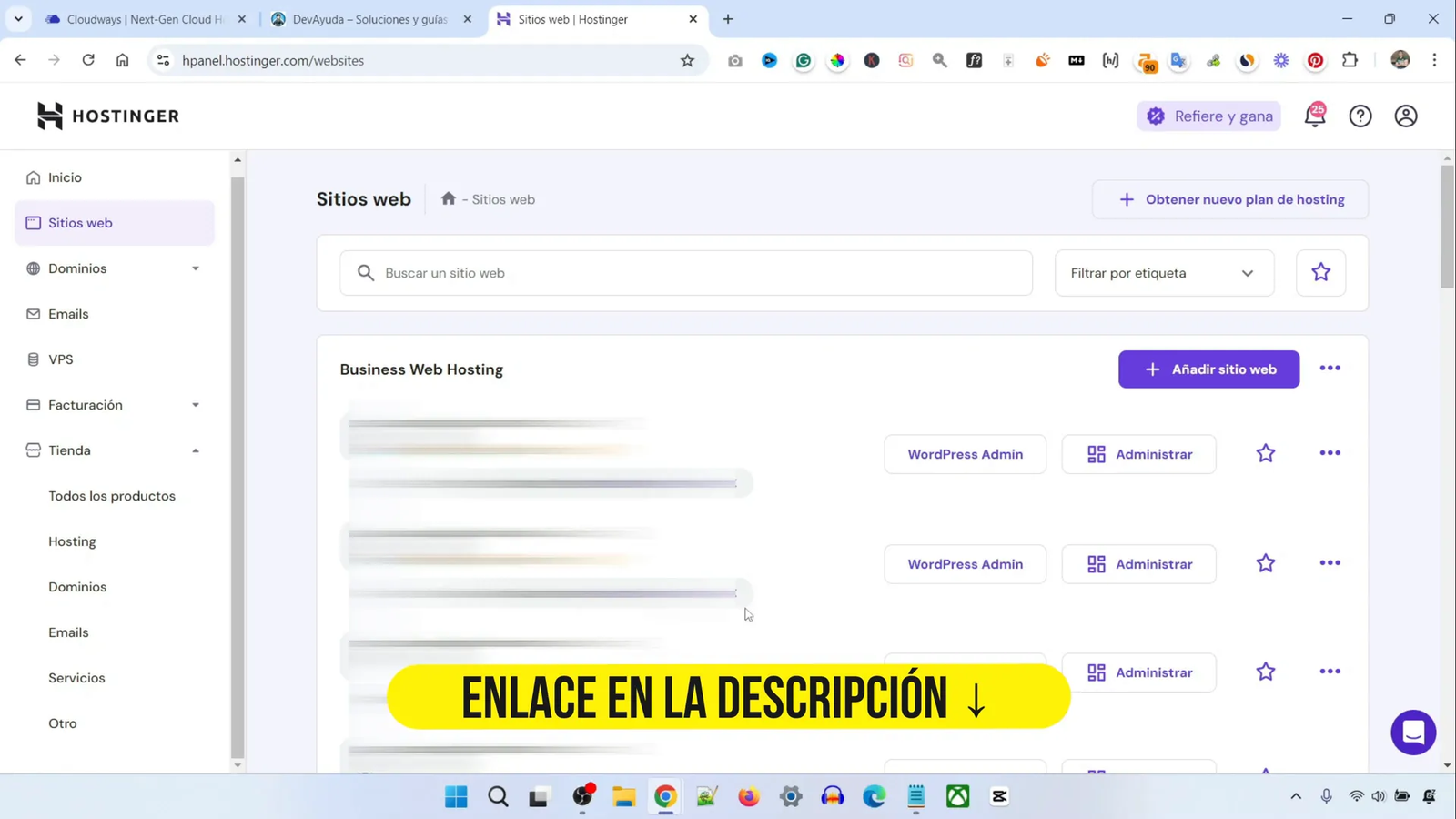Launch Firefox from the taskbar
The height and width of the screenshot is (819, 1456).
click(x=748, y=795)
